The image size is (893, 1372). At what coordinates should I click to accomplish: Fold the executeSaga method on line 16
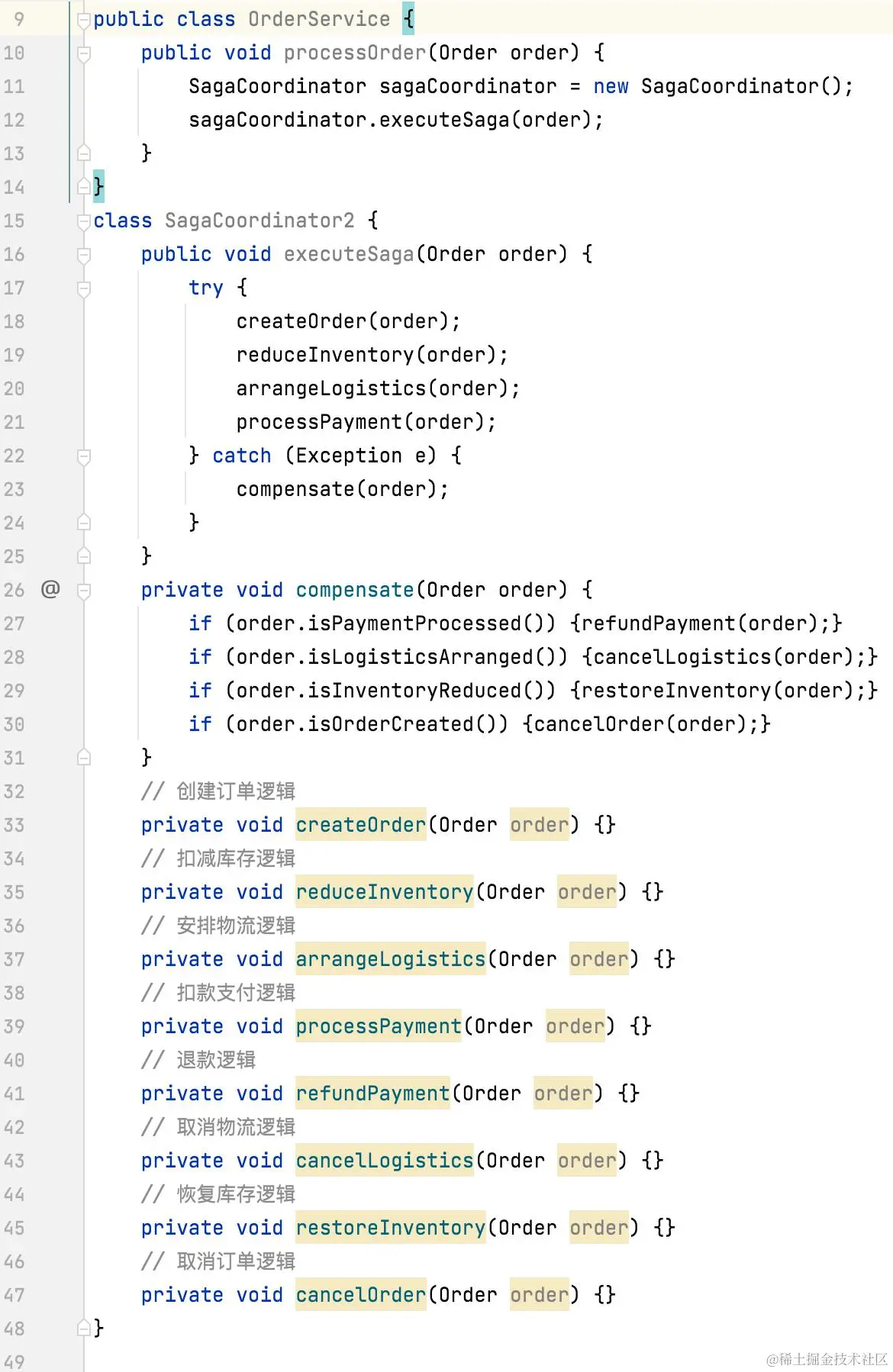(84, 255)
